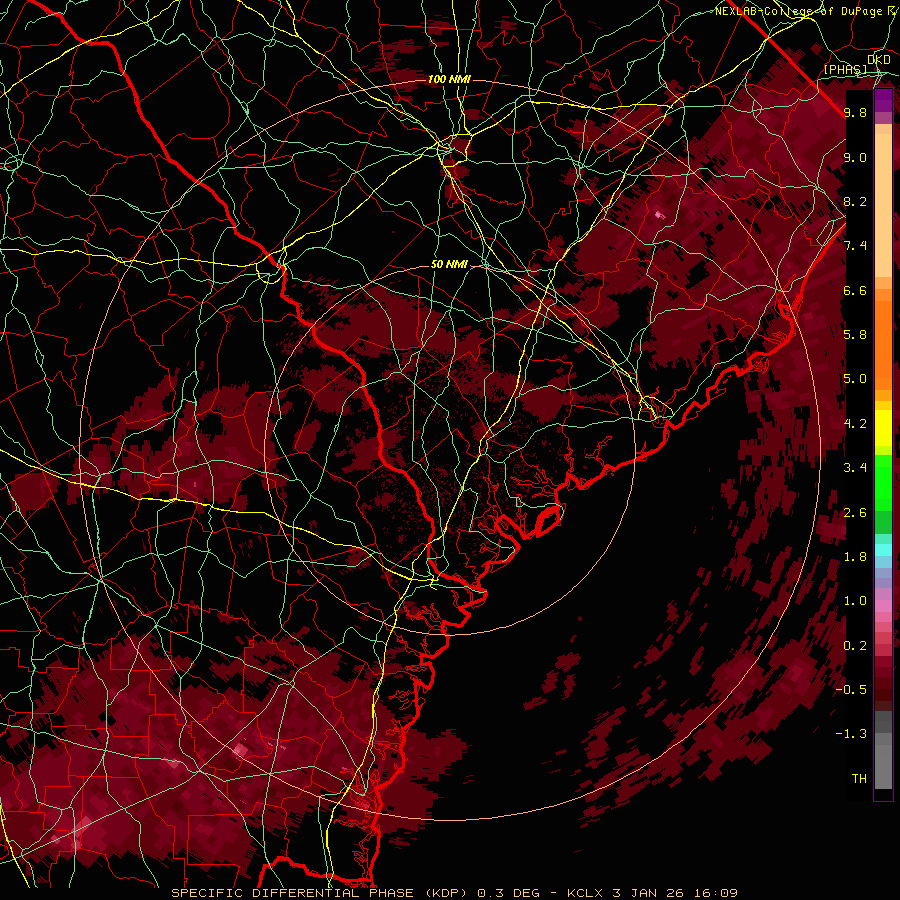900x900 pixels.
Task: Click the 50 NMI range ring label
Action: [x=449, y=265]
